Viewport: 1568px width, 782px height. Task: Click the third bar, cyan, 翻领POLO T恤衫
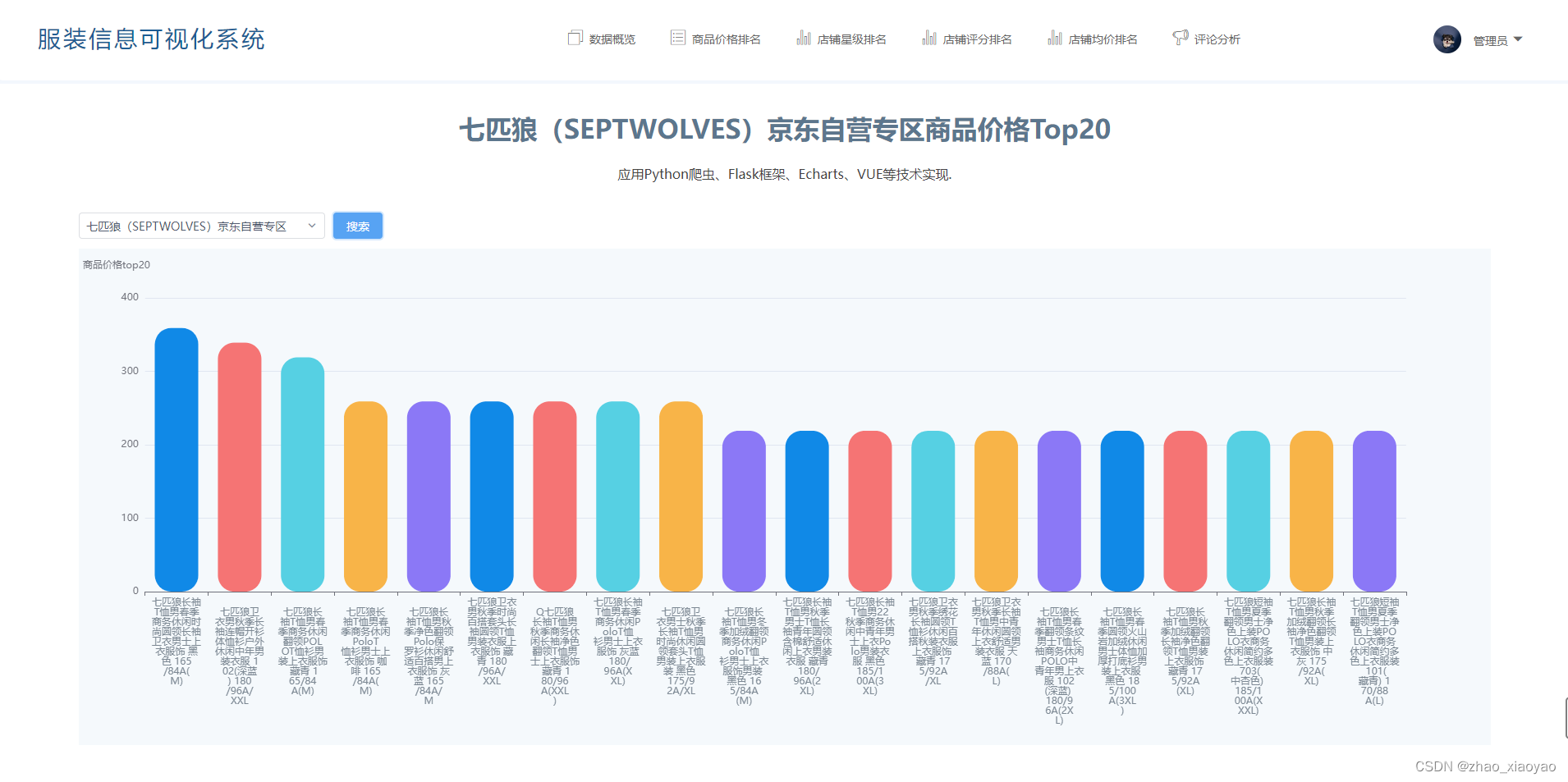(303, 474)
